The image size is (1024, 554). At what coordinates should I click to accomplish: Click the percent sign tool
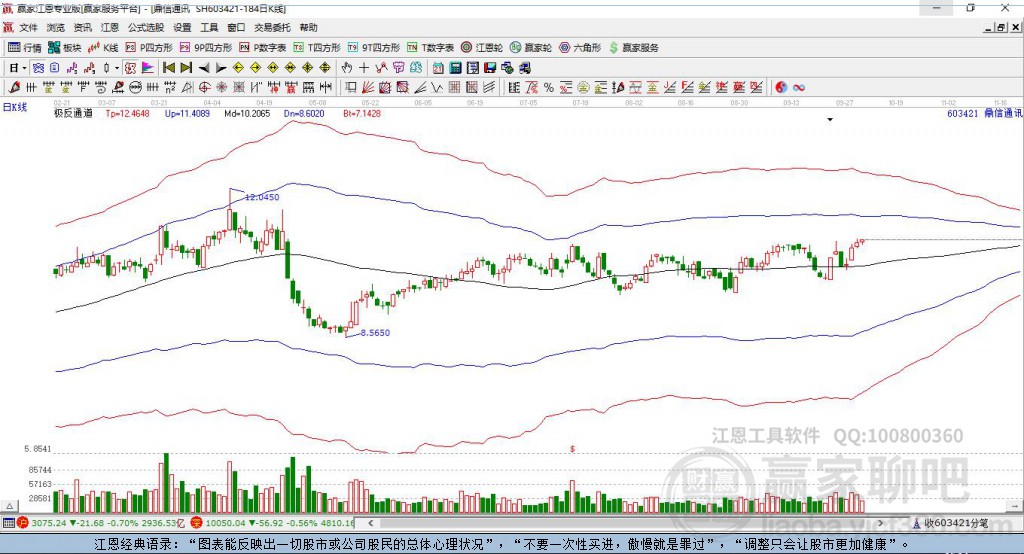click(x=549, y=88)
